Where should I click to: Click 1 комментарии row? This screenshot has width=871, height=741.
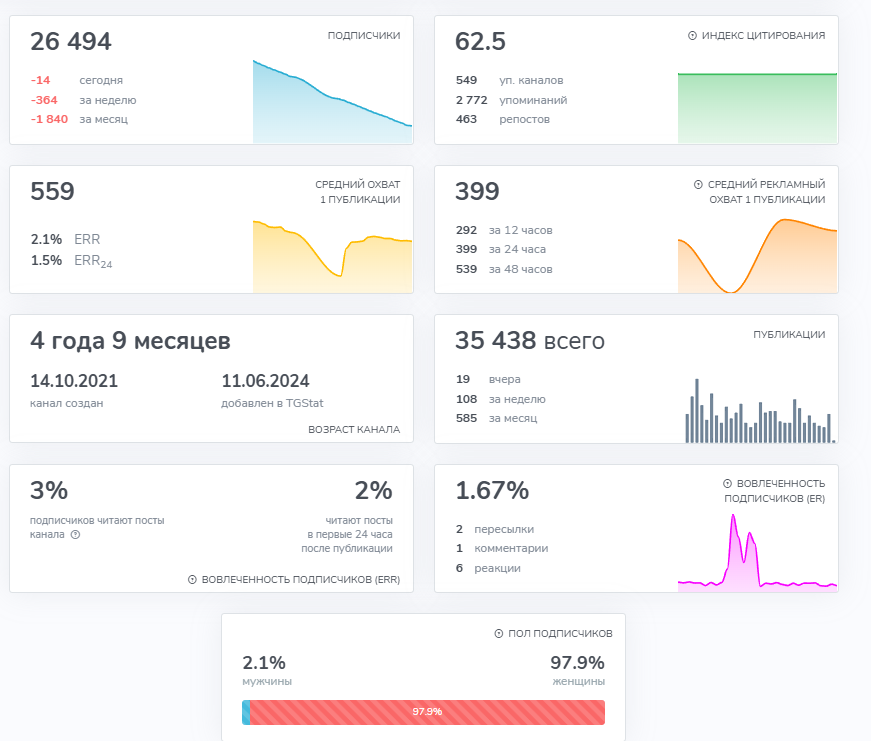502,548
